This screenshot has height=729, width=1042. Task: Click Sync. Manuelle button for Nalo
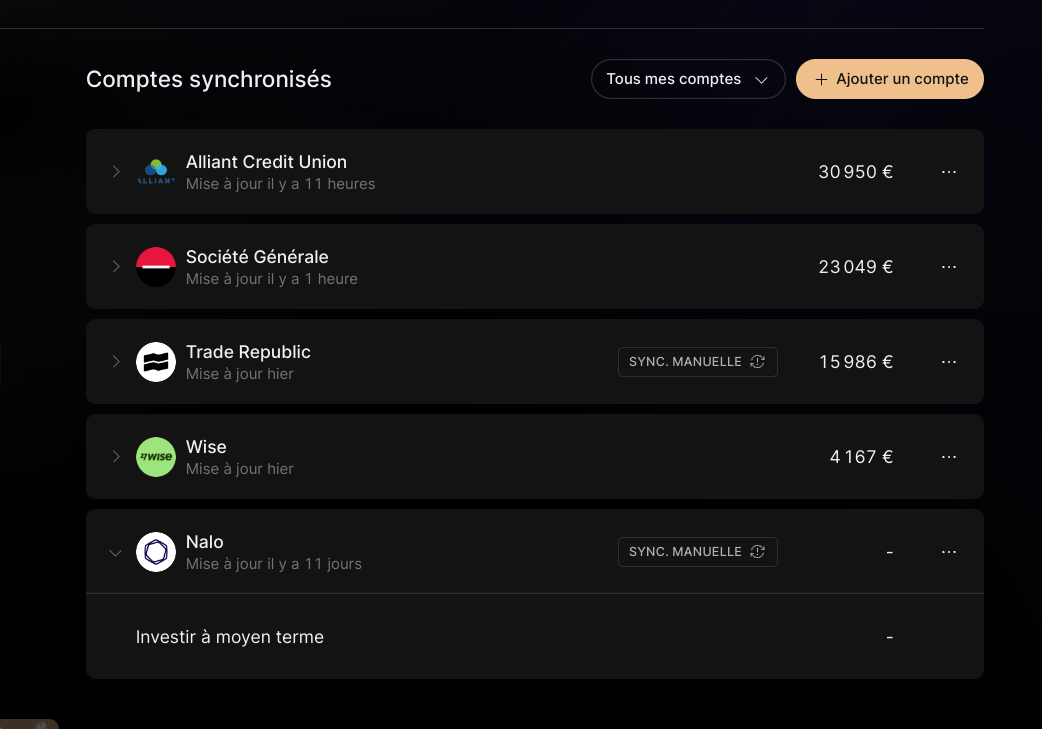[x=697, y=552]
